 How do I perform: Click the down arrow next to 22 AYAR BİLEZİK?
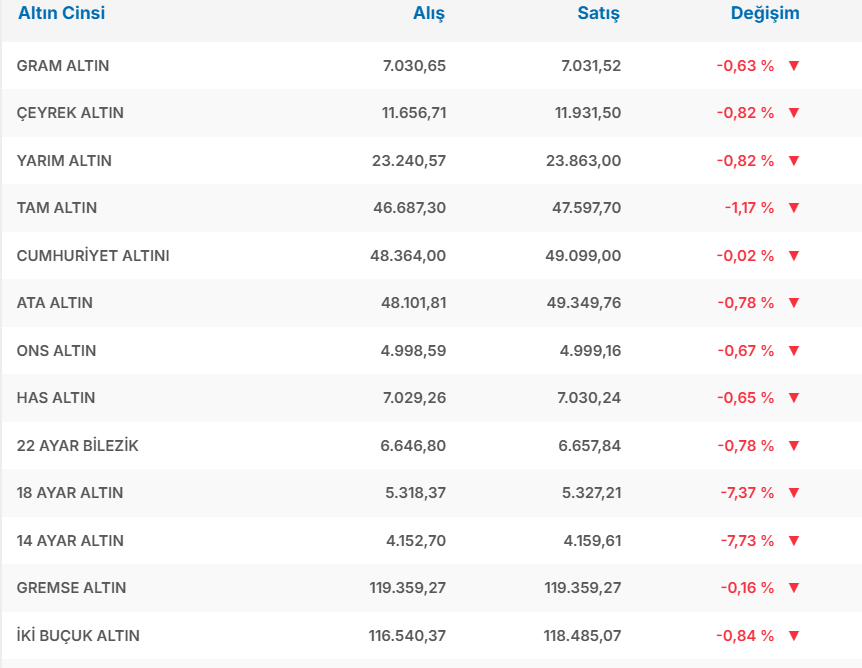tap(794, 446)
